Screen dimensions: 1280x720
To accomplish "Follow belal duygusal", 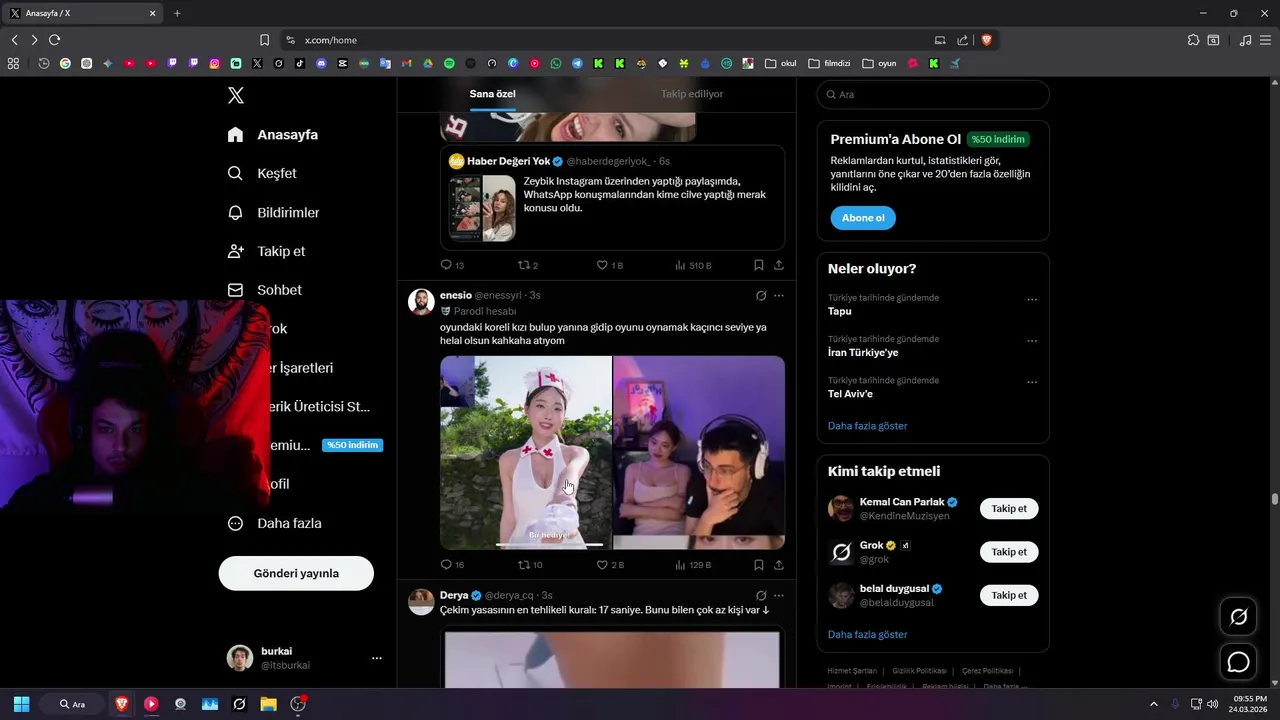I will pyautogui.click(x=1009, y=595).
